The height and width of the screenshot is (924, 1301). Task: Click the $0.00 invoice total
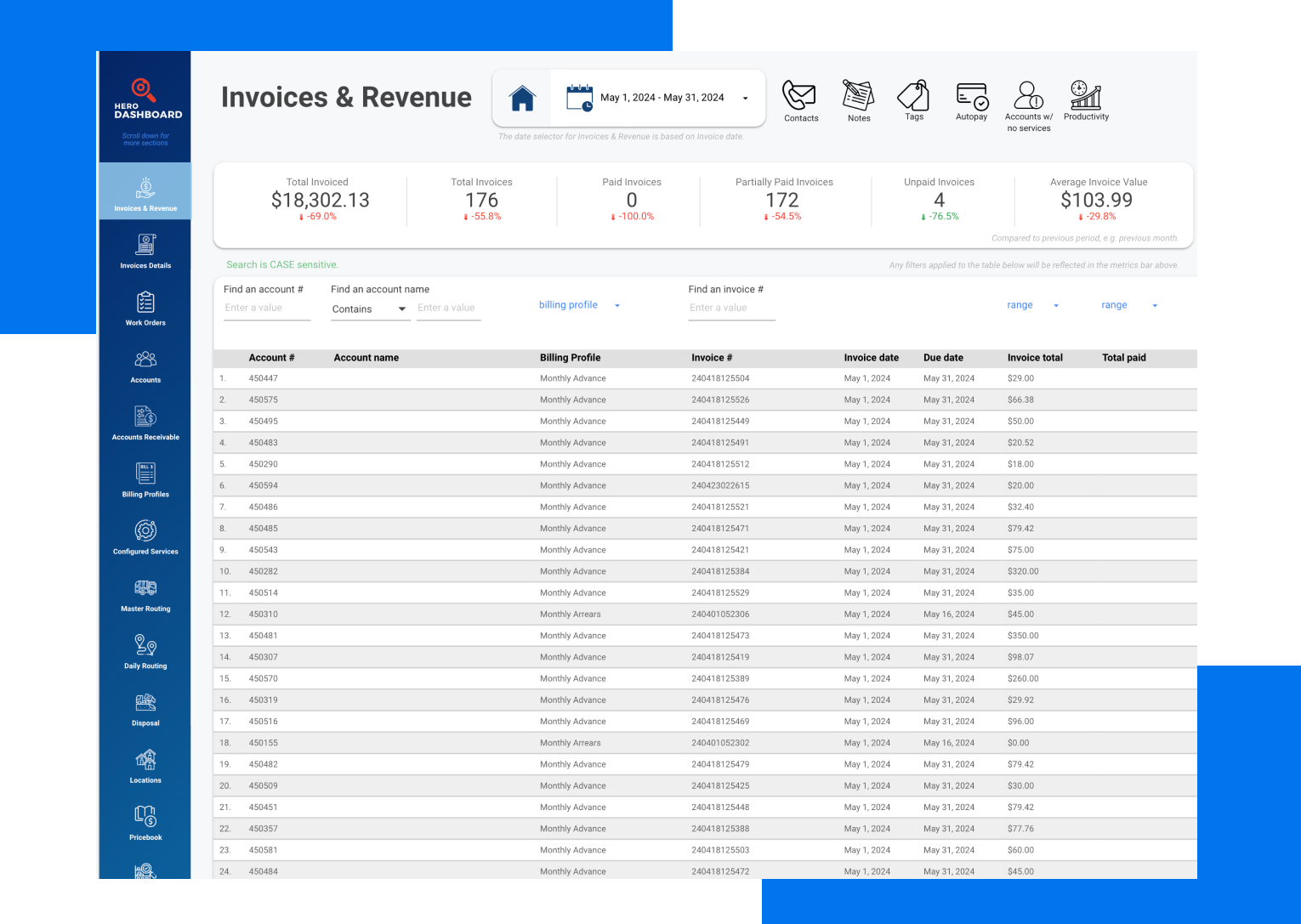1018,743
